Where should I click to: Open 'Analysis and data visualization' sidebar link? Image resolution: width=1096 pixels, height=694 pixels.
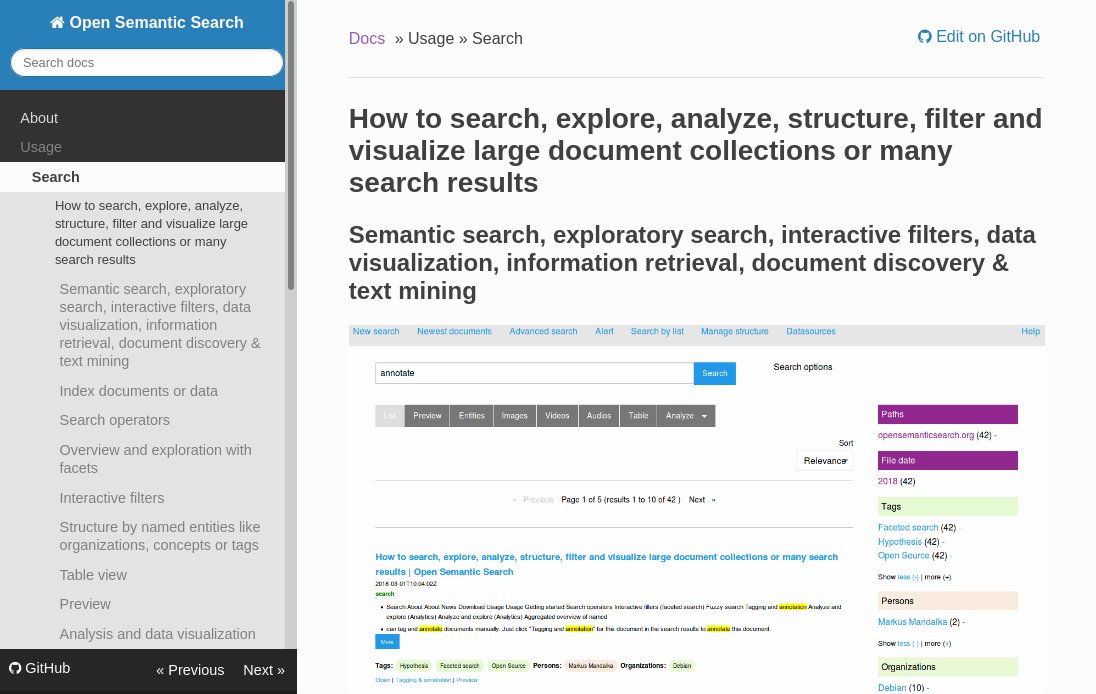pos(157,634)
